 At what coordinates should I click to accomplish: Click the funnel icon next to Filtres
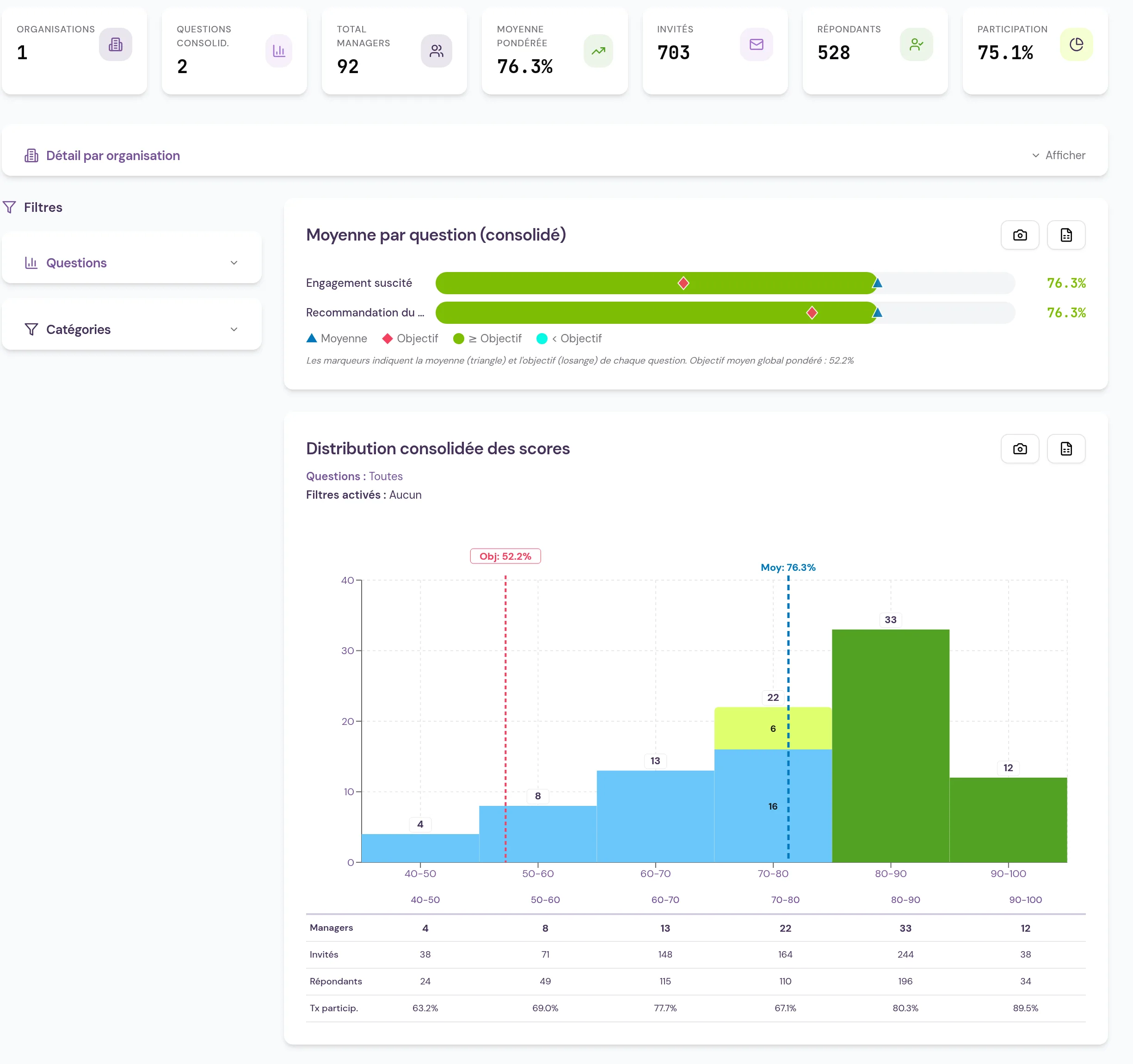tap(10, 207)
